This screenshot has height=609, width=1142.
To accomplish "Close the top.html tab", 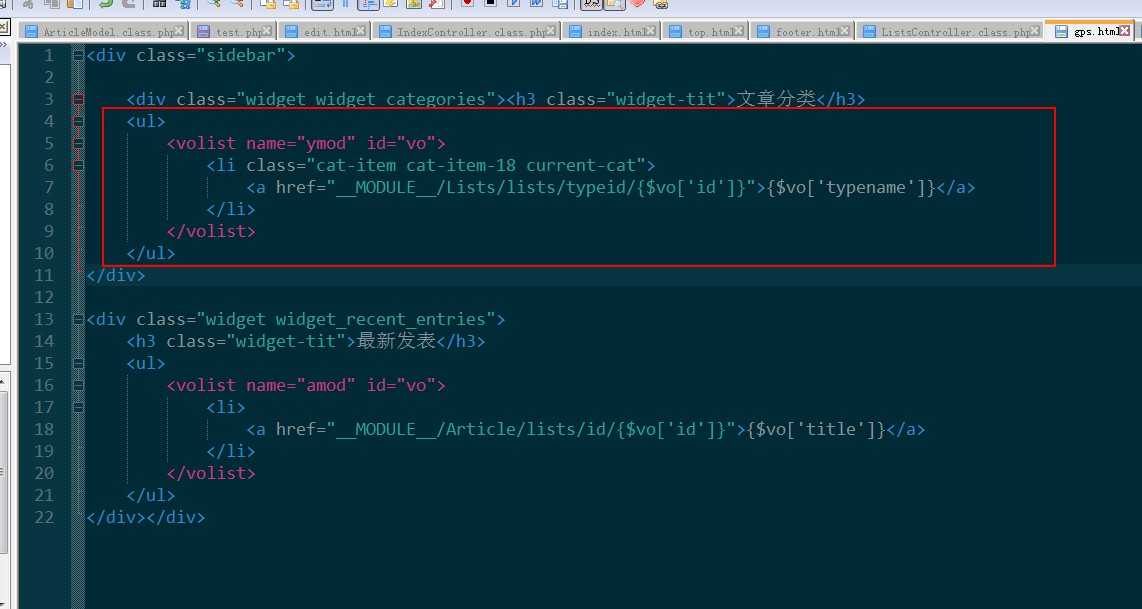I will point(739,31).
